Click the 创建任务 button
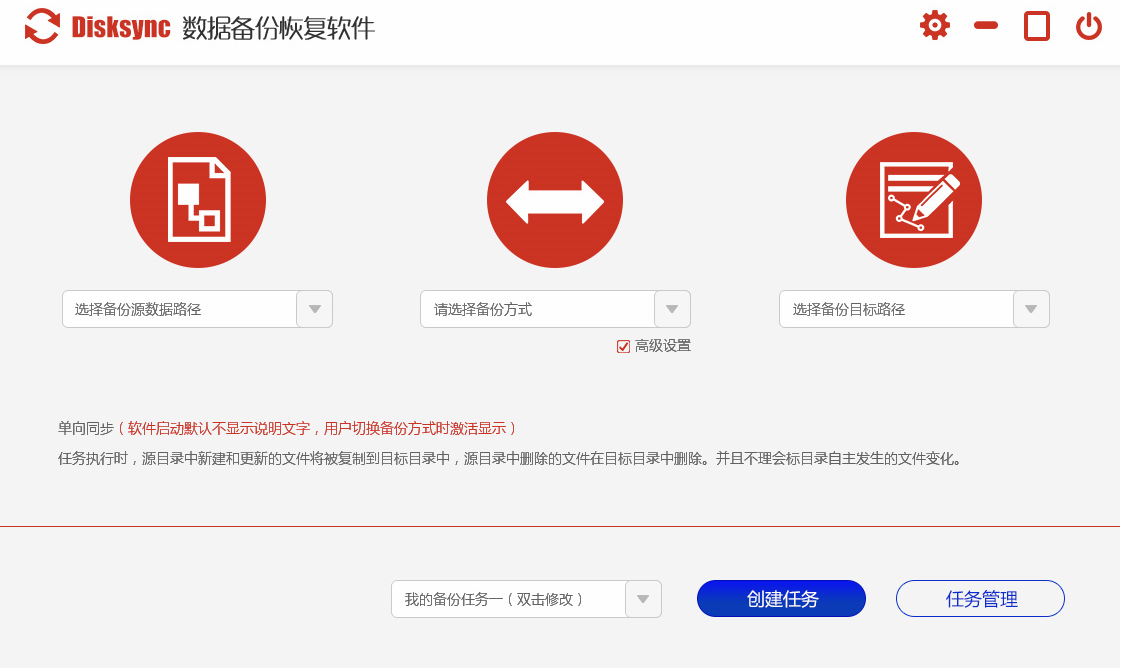The height and width of the screenshot is (668, 1121). click(781, 599)
